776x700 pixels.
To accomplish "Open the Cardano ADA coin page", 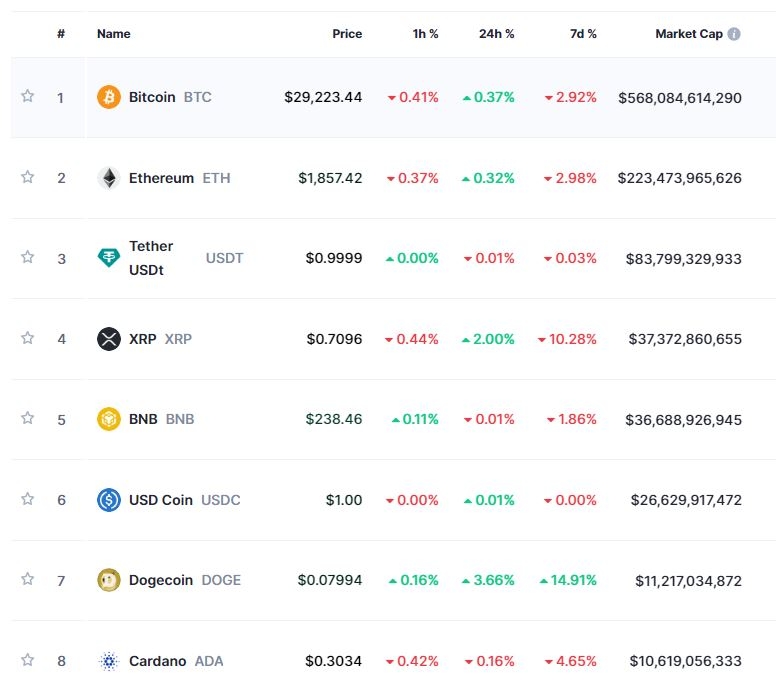I will pyautogui.click(x=159, y=661).
